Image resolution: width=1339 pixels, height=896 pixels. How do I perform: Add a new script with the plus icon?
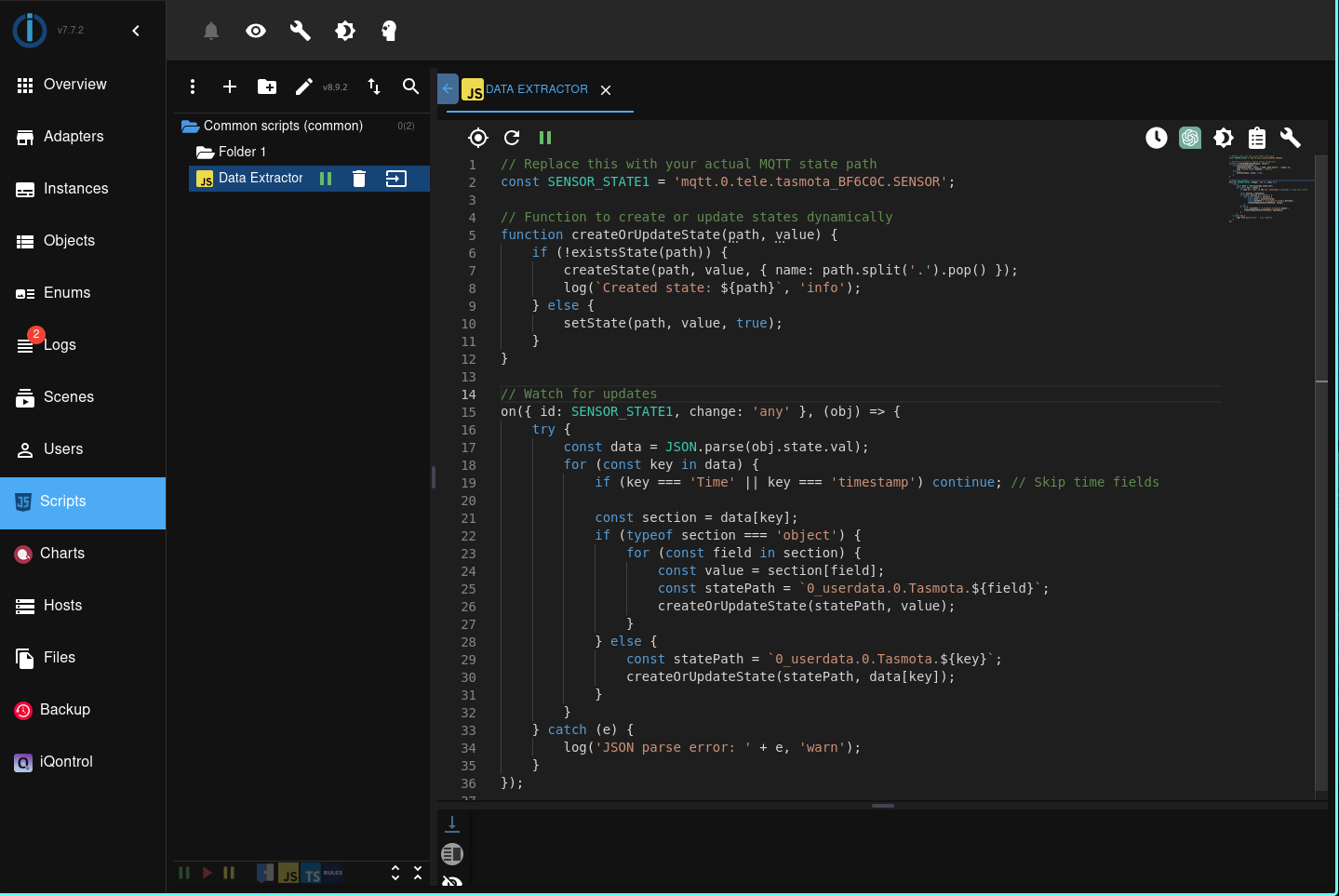[230, 87]
